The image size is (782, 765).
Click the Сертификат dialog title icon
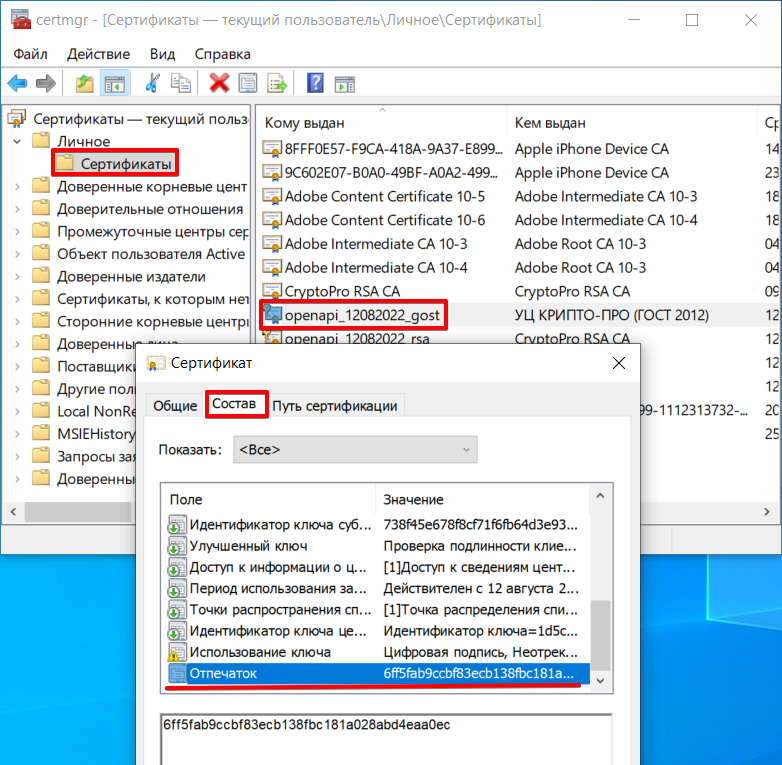[x=156, y=364]
